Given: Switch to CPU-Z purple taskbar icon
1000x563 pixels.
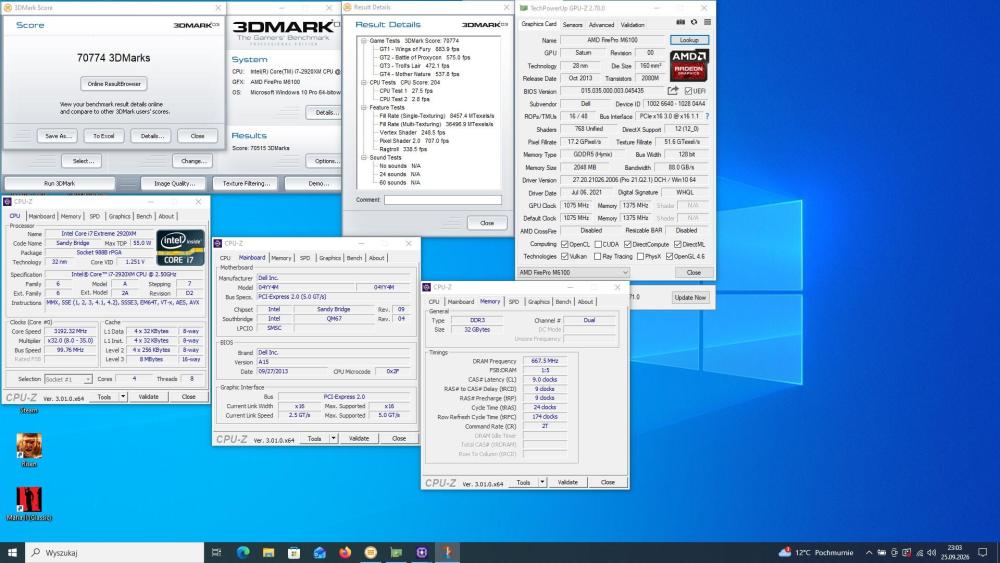Looking at the screenshot, I should click(422, 552).
